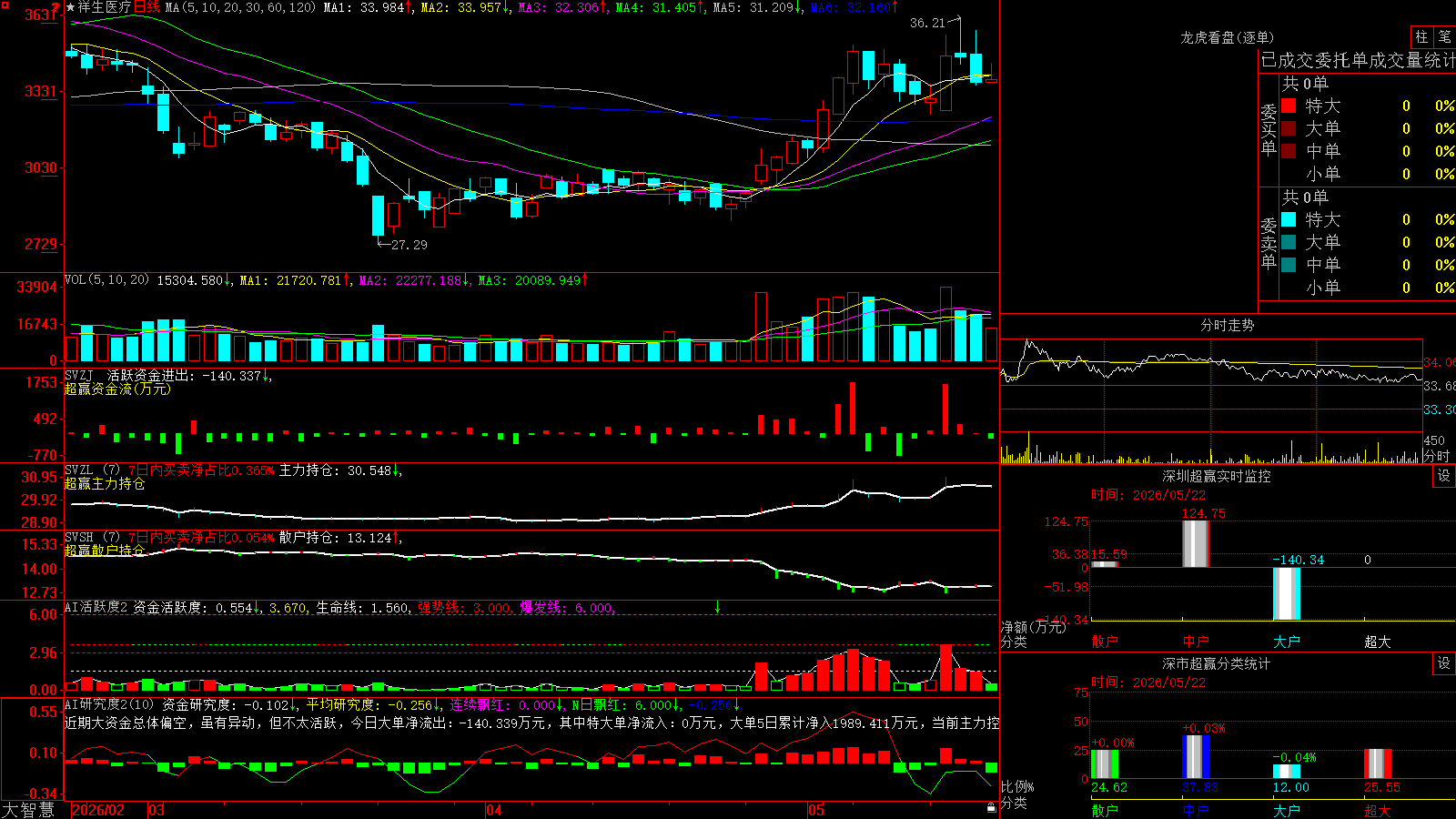1456x819 pixels.
Task: Click the teal 中单 swatch under 委卖单
Action: click(x=1289, y=264)
